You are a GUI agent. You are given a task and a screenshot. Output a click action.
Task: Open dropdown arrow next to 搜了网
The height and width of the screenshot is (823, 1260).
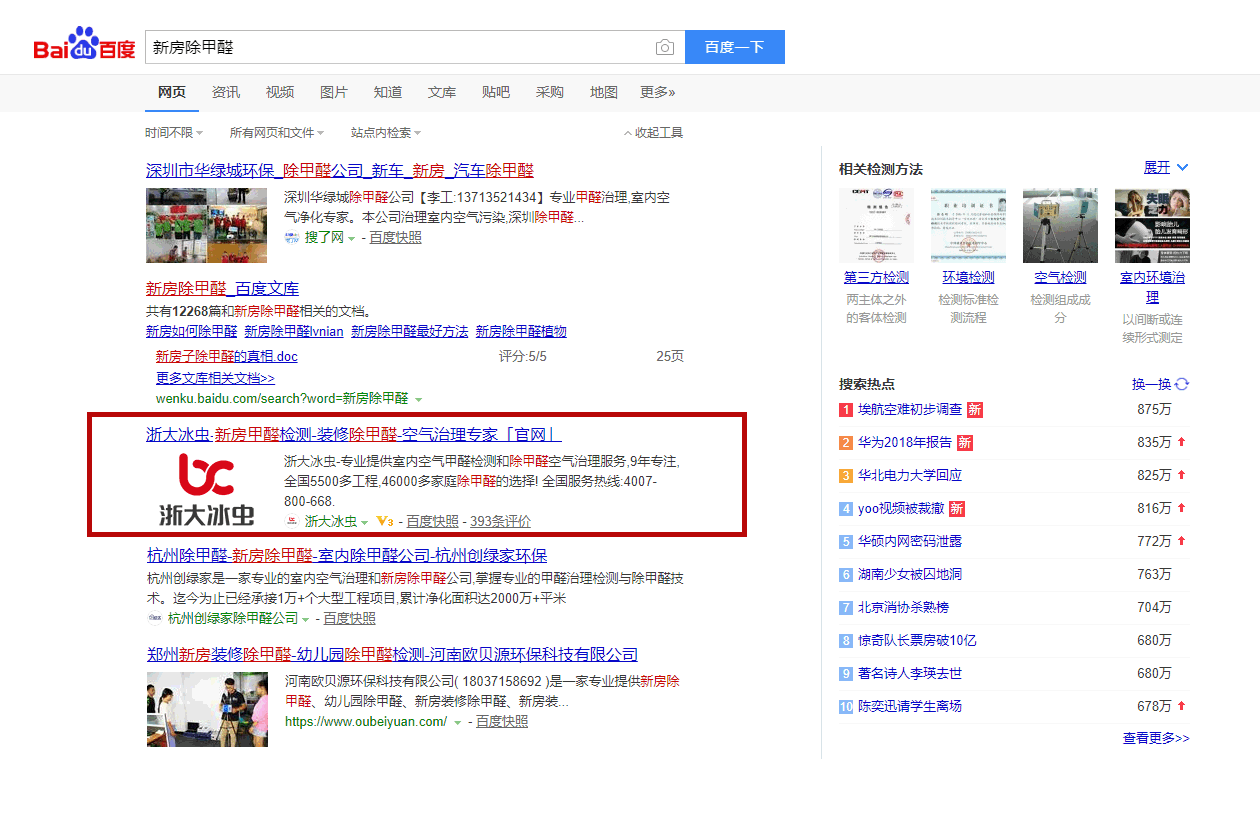pos(353,238)
